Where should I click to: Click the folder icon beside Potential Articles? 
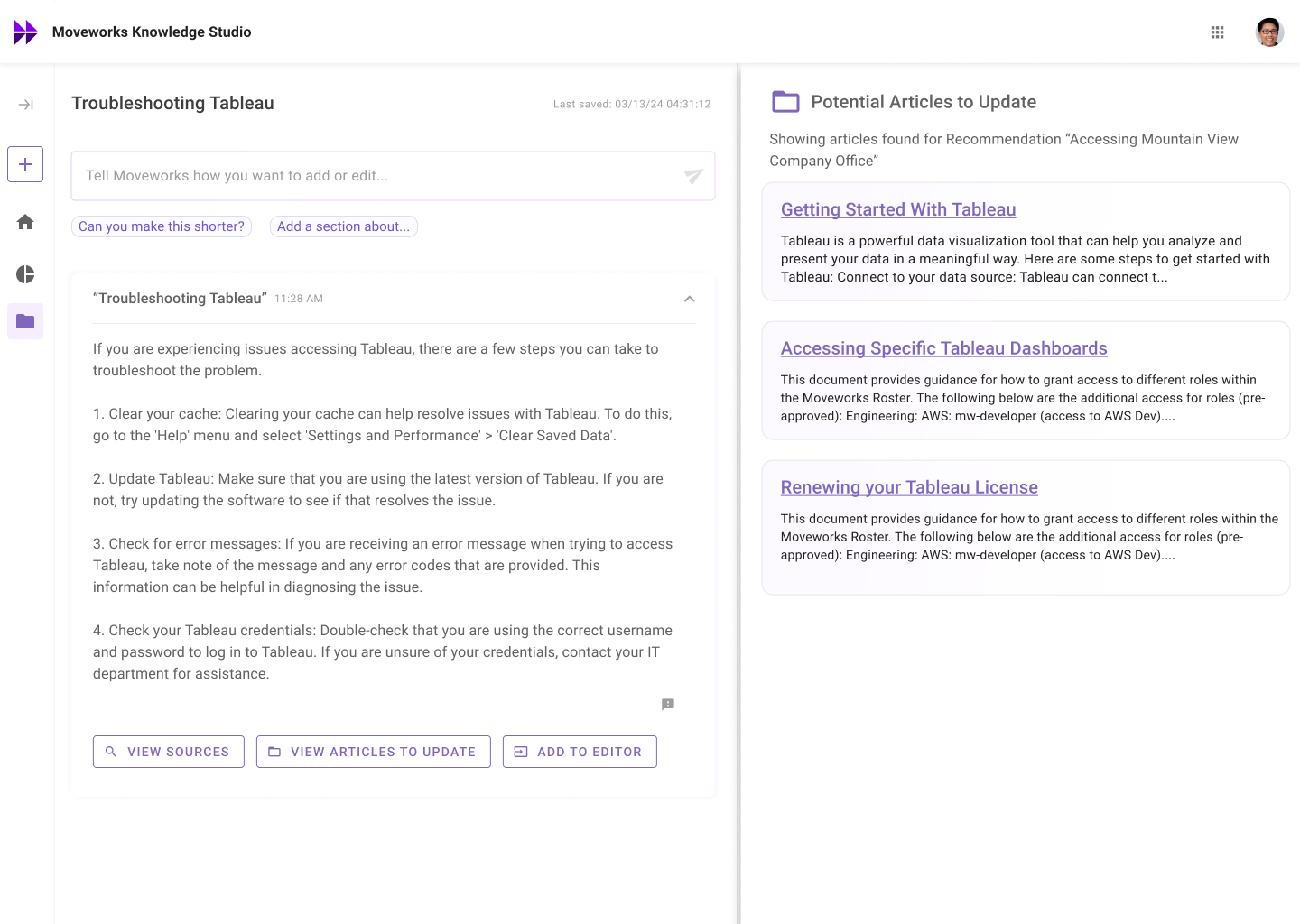pos(785,102)
